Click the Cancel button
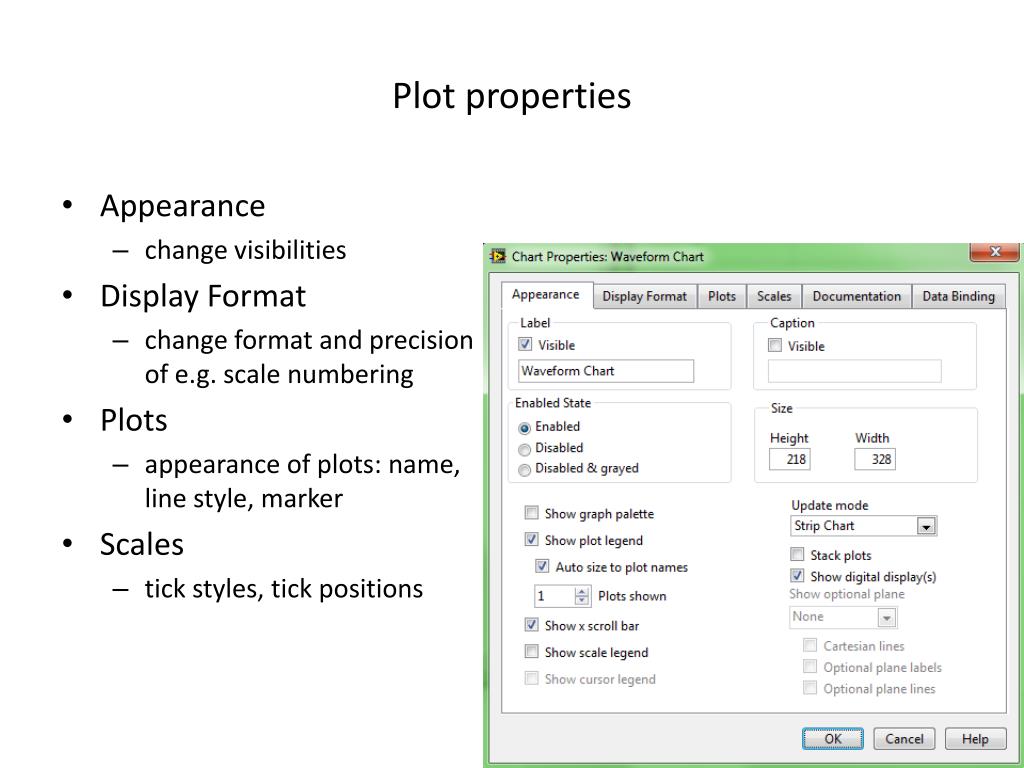The width and height of the screenshot is (1024, 768). 904,739
